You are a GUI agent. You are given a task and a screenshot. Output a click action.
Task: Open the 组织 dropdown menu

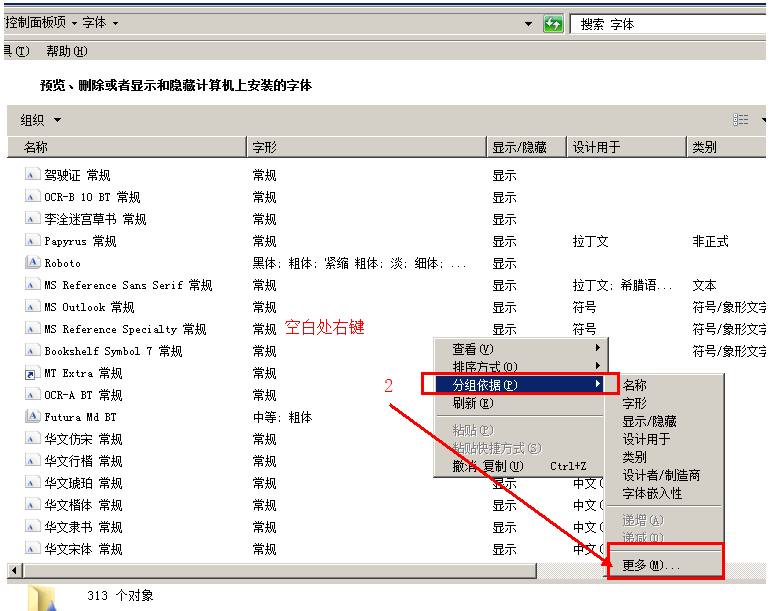click(41, 120)
